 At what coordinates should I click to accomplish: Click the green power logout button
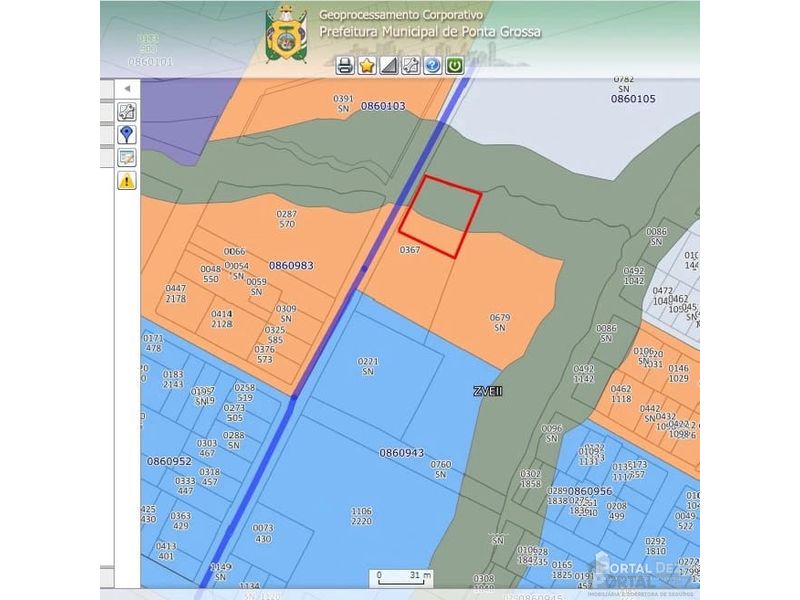pyautogui.click(x=454, y=66)
